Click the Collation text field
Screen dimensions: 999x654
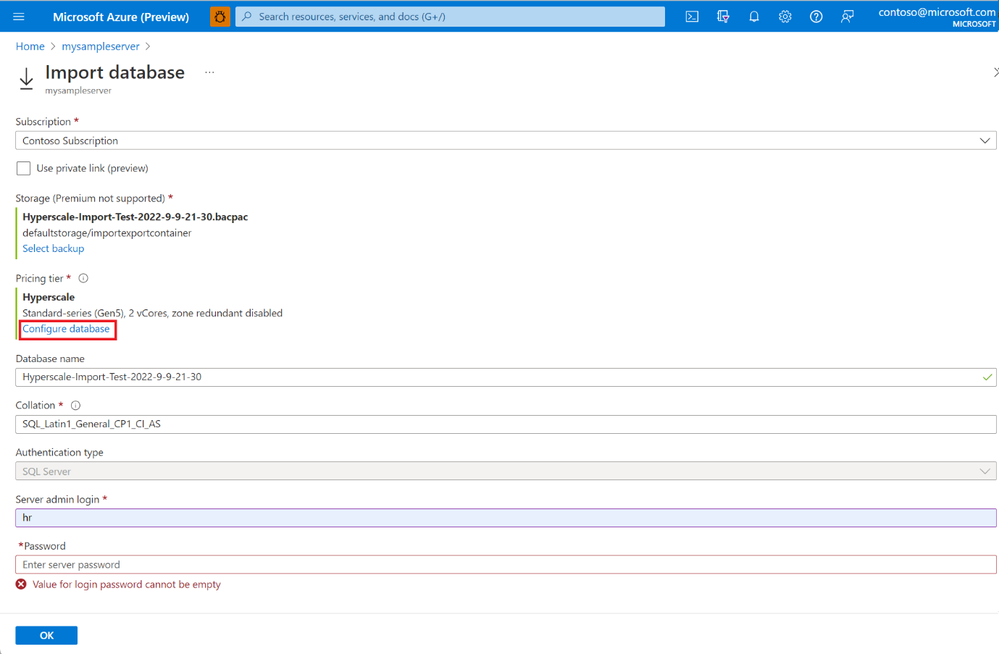(506, 424)
